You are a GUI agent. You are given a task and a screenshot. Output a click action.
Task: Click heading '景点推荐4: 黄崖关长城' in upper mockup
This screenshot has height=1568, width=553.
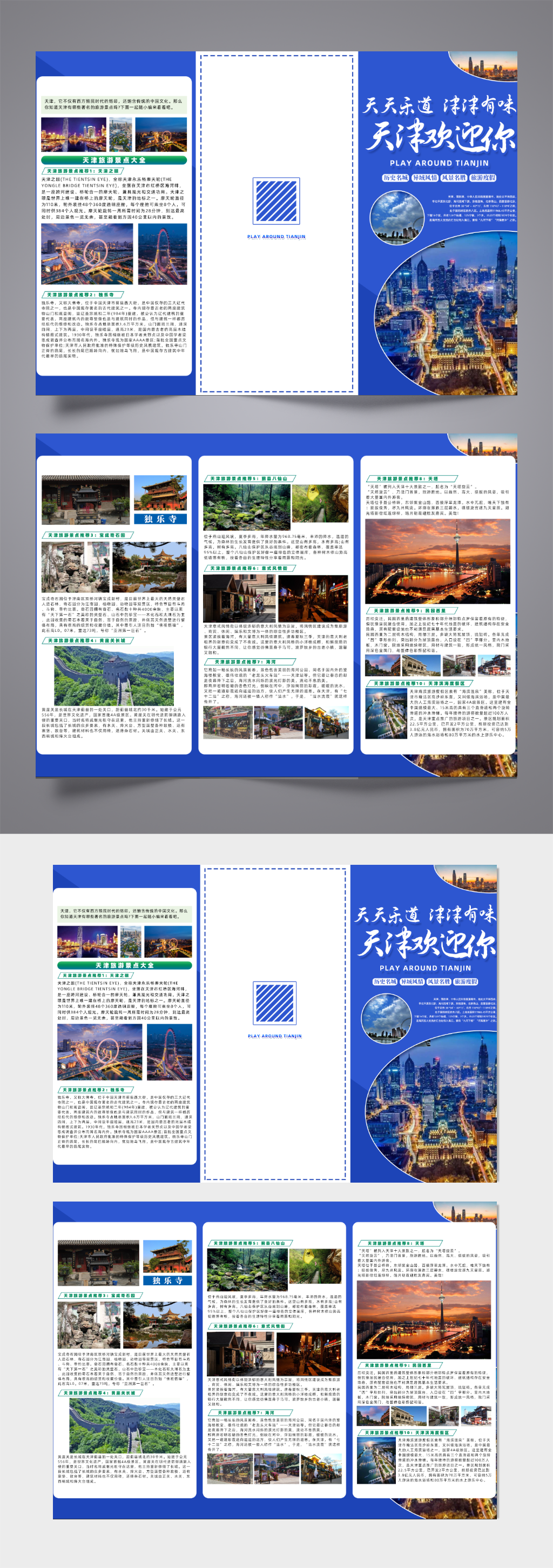pos(87,640)
